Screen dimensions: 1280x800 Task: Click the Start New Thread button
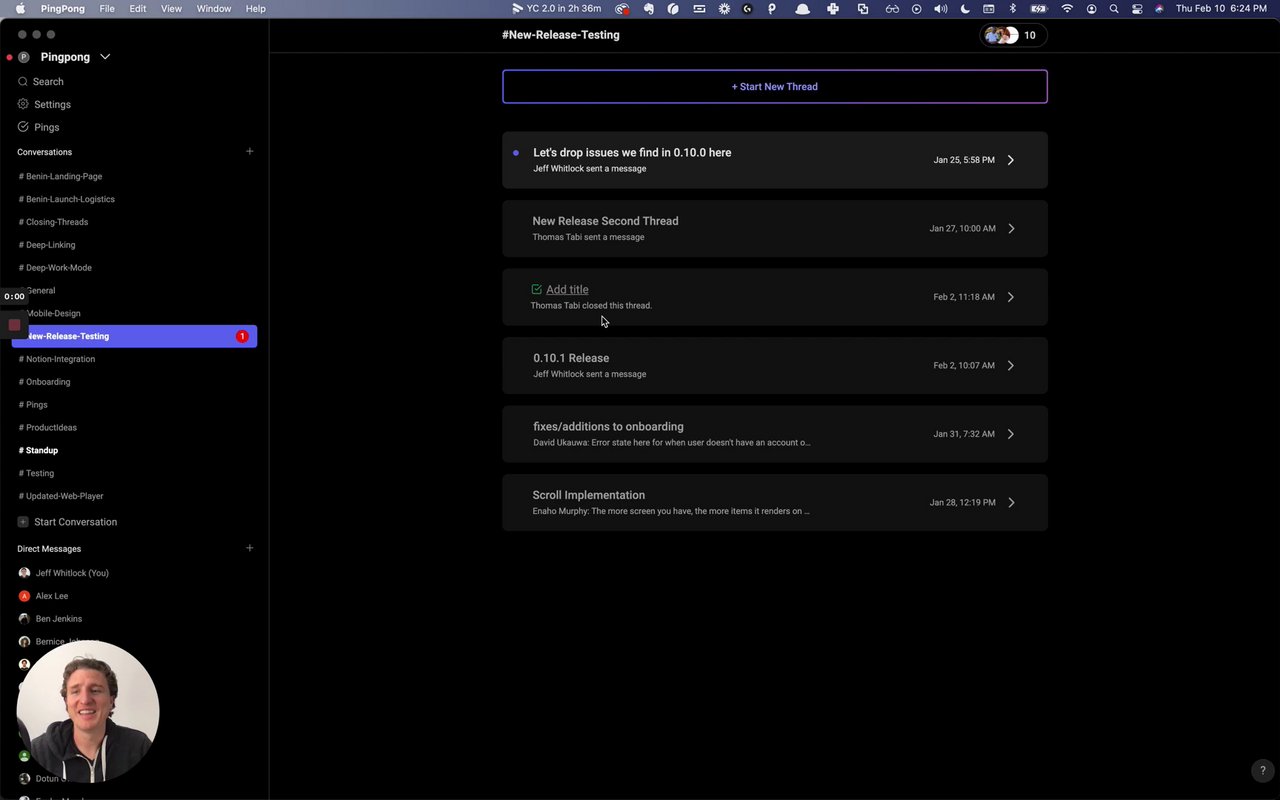tap(775, 87)
